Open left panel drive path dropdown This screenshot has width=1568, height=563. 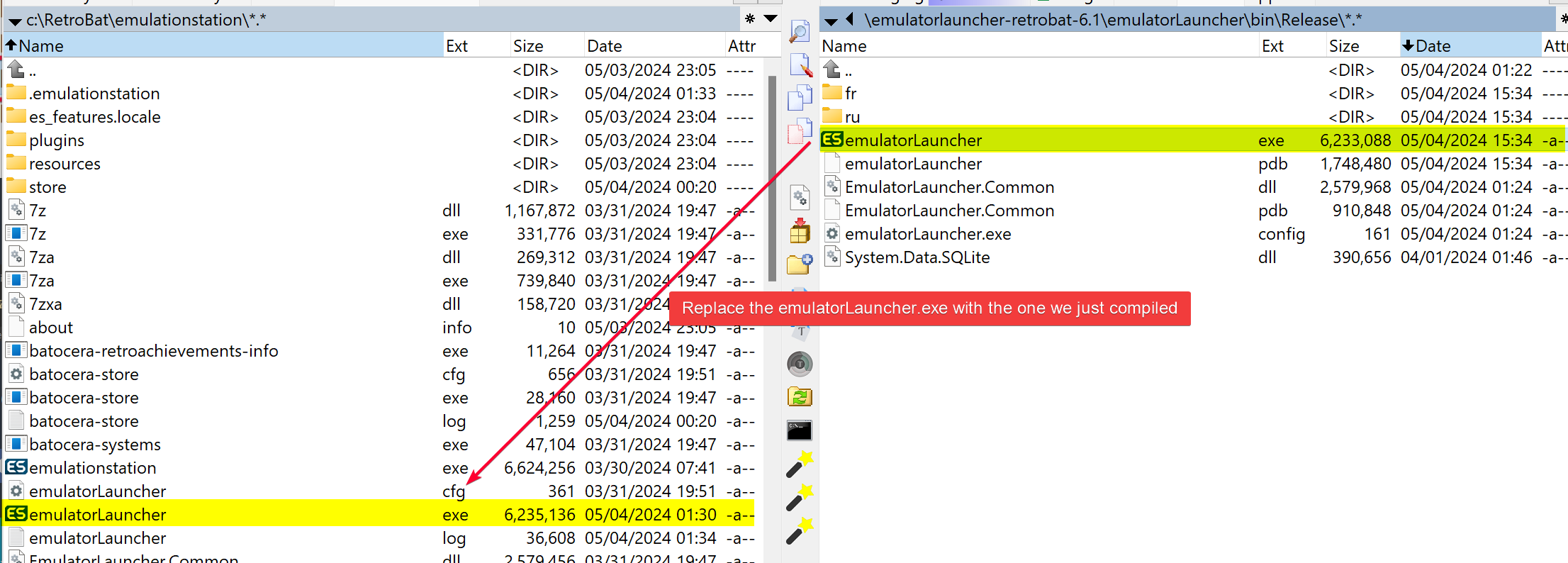point(14,21)
